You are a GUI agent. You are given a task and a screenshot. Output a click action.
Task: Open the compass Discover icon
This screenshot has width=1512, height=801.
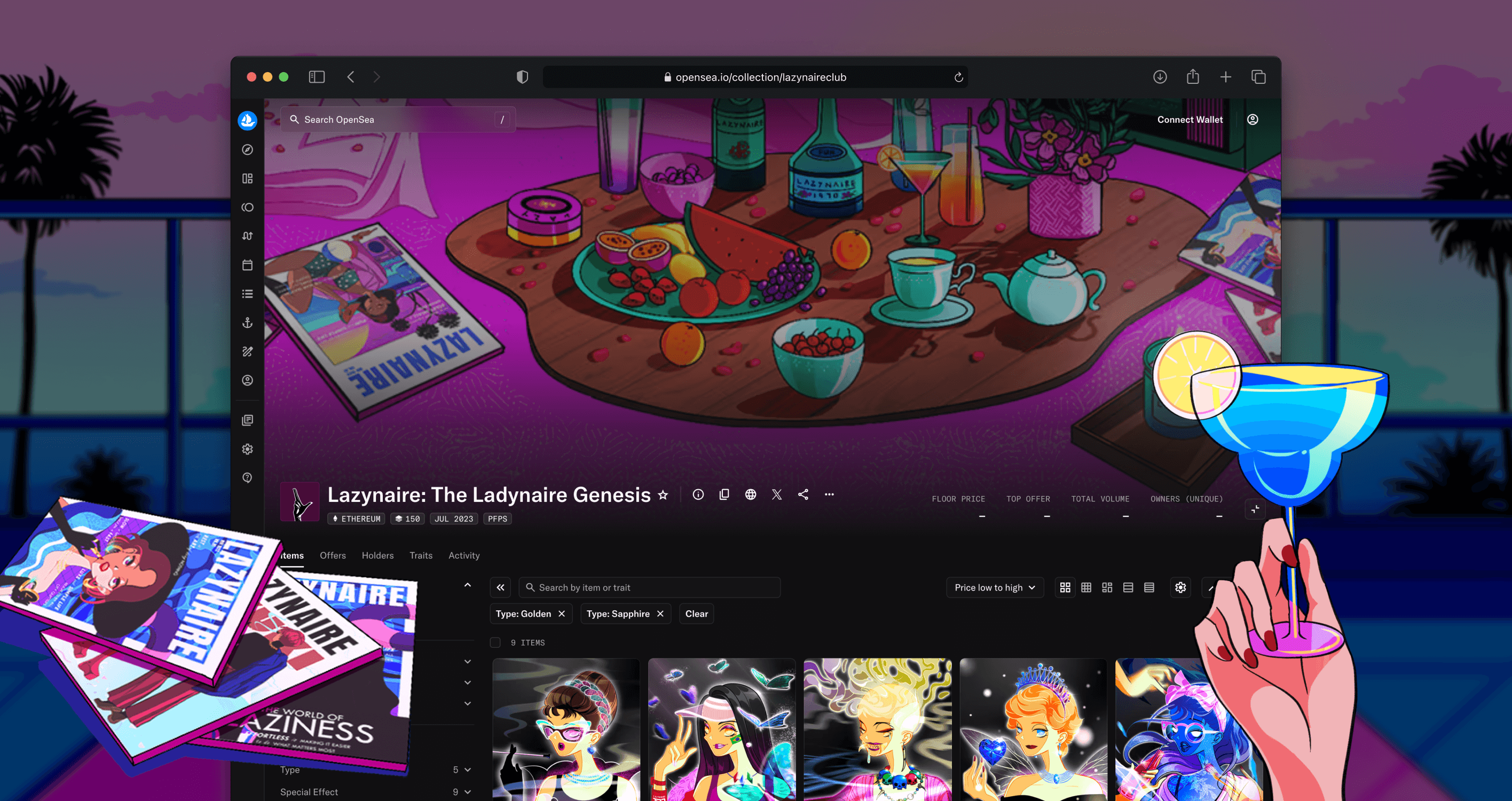(x=247, y=150)
